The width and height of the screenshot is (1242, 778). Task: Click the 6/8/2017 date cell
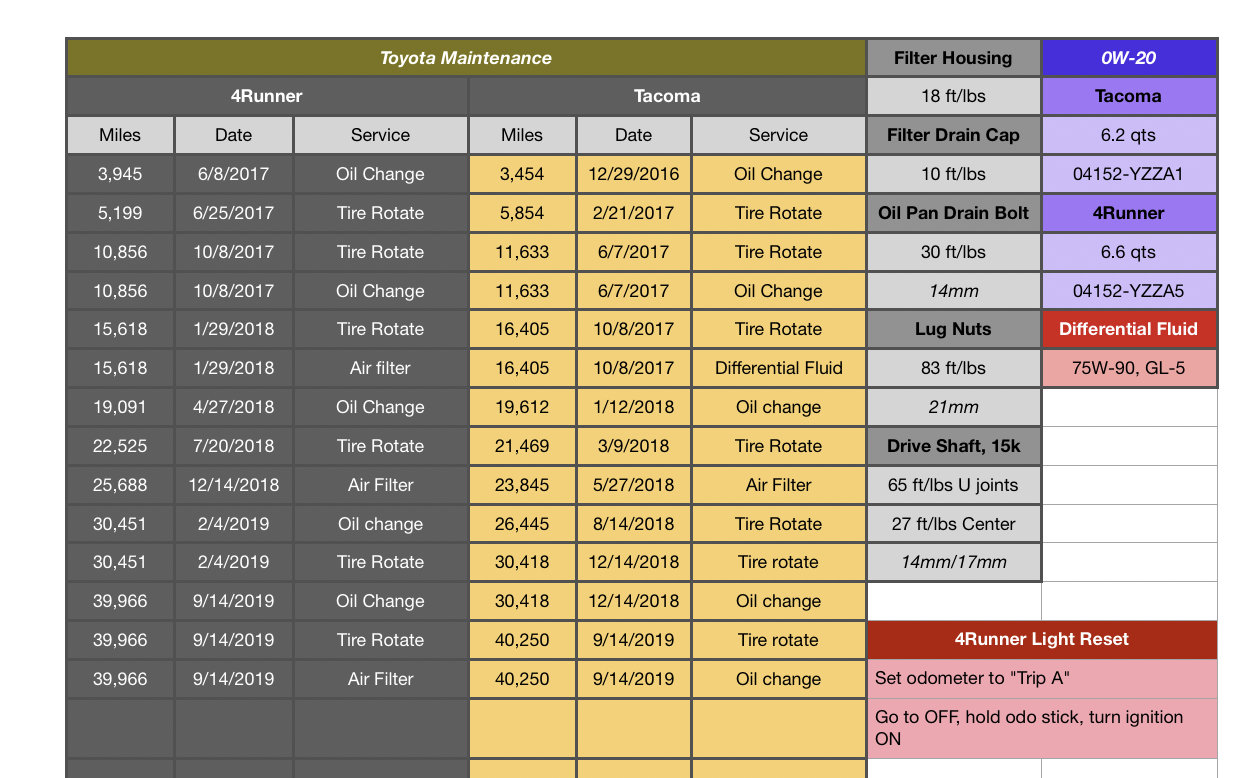(x=234, y=174)
